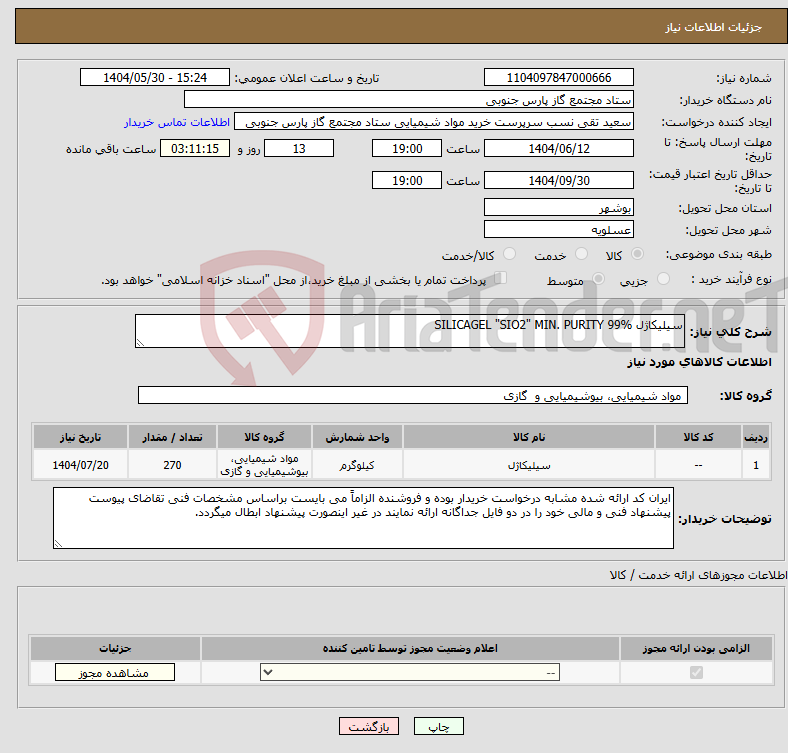Click the اطلاعات مجوزهای ارائه خدمت / کالا heading
Screen dimensions: 788x753
pos(698,575)
